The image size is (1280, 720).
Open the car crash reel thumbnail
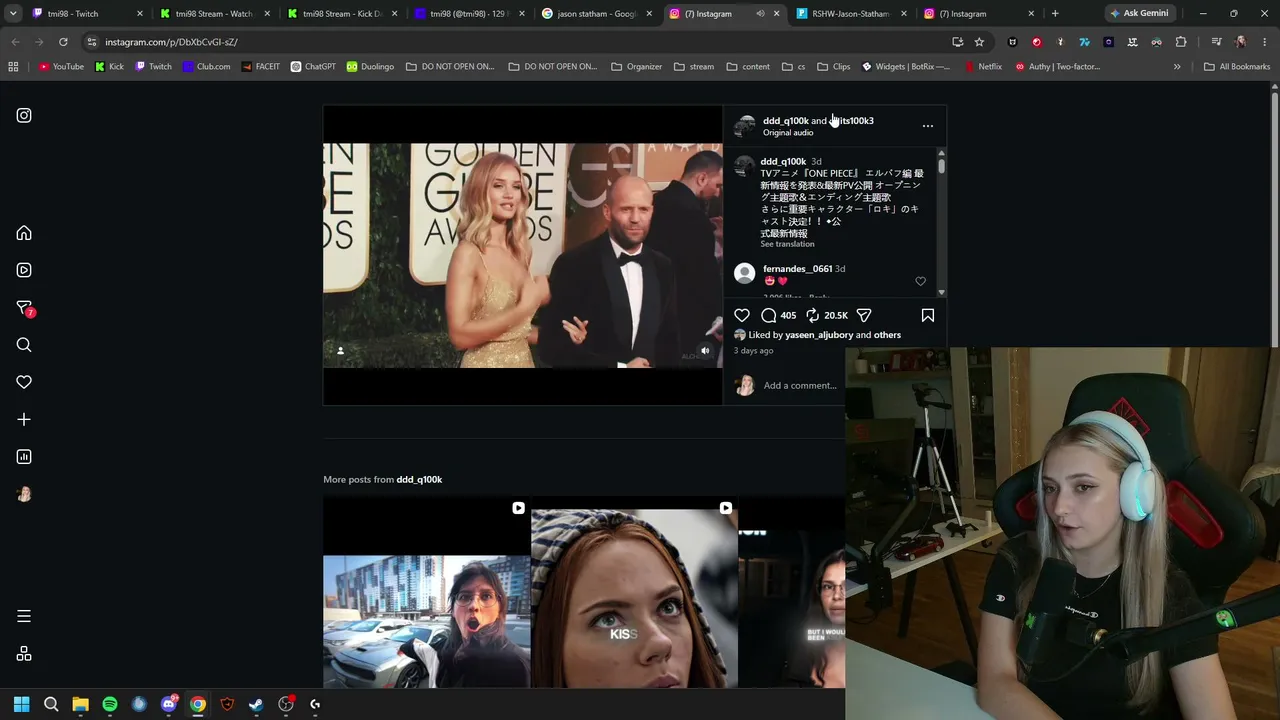(426, 592)
